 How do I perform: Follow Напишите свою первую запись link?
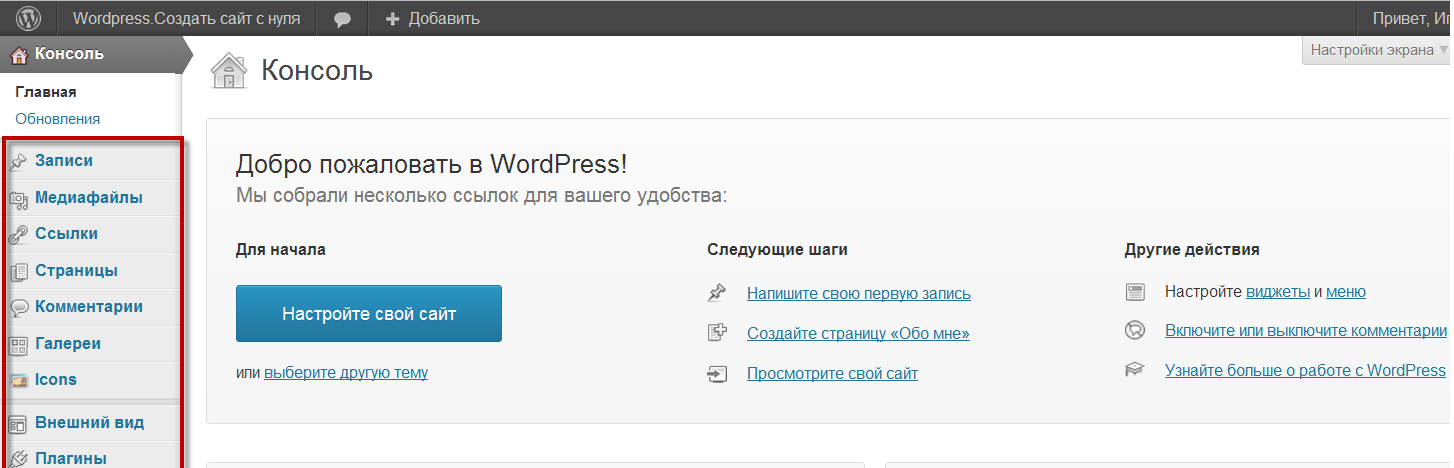click(x=859, y=293)
